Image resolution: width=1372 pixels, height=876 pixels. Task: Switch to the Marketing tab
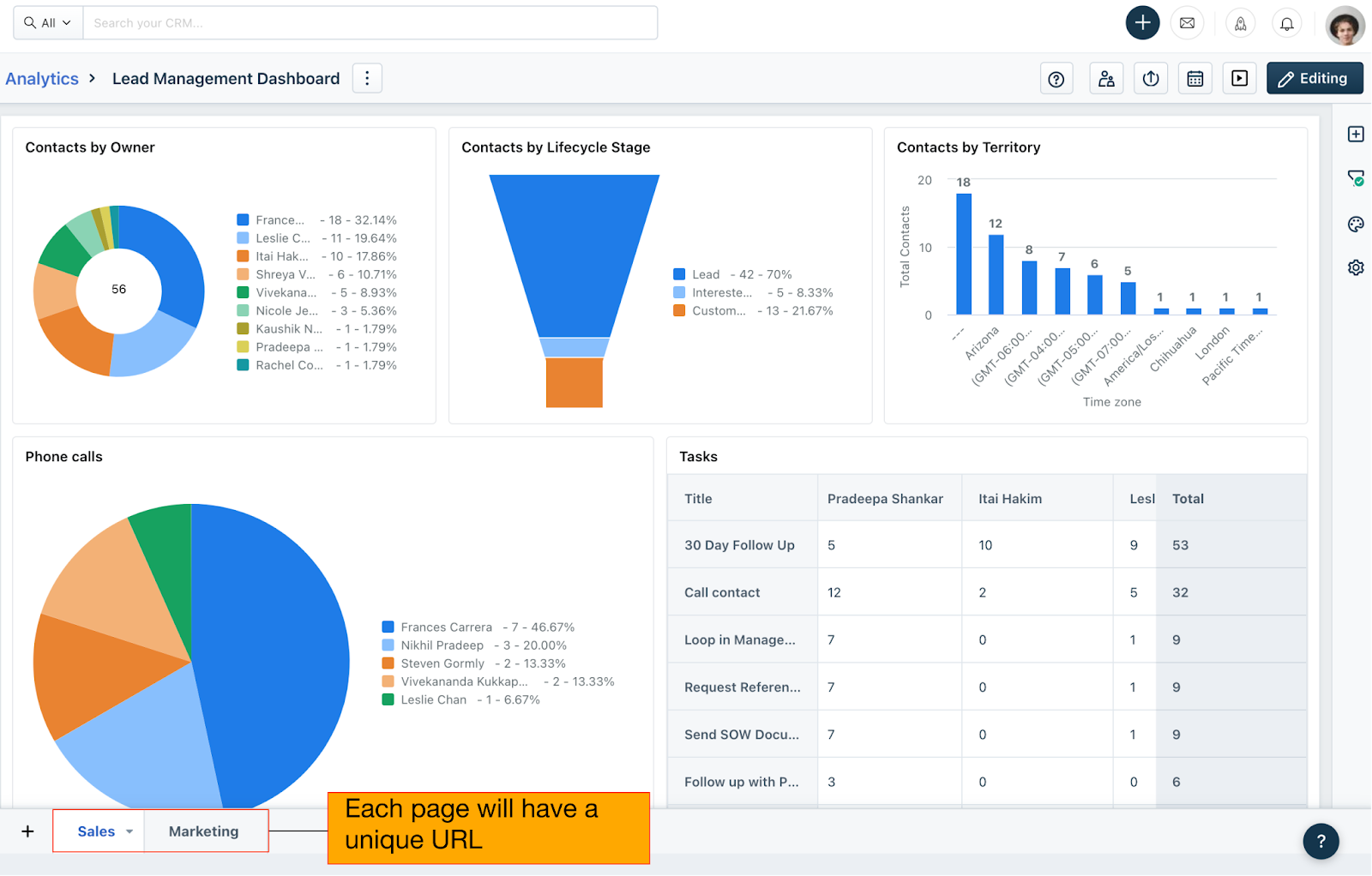203,831
